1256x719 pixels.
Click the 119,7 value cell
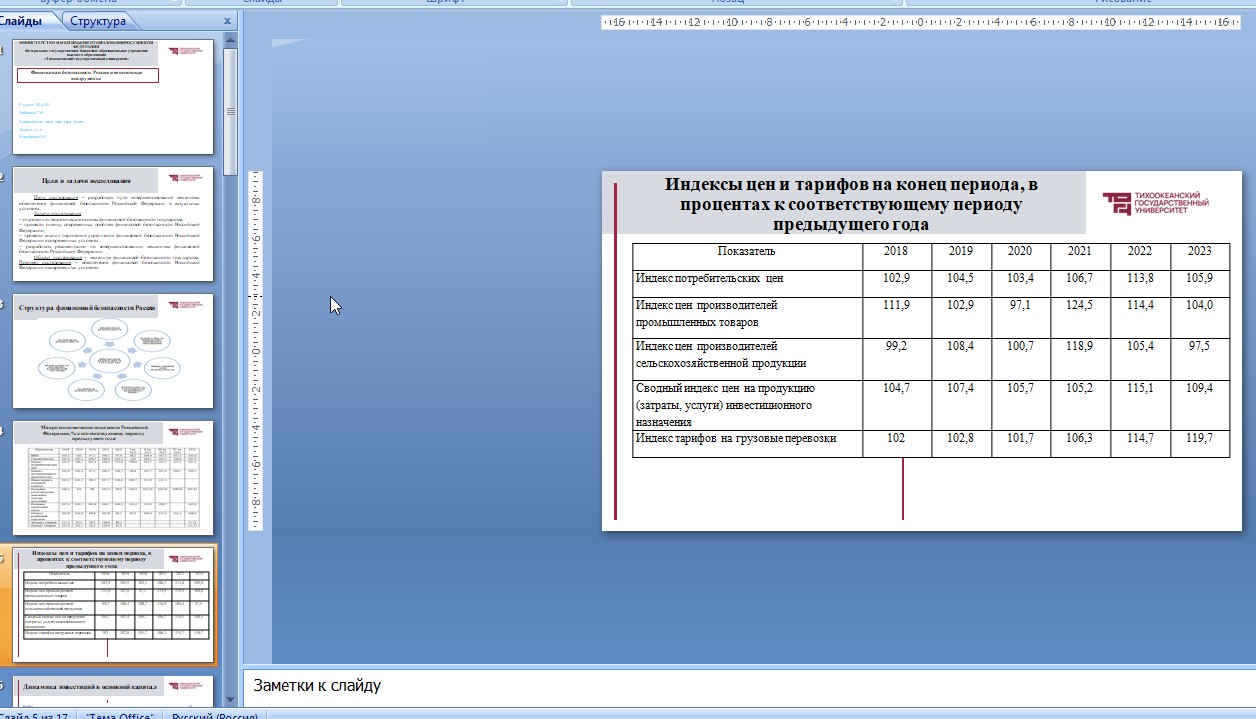(x=1199, y=443)
